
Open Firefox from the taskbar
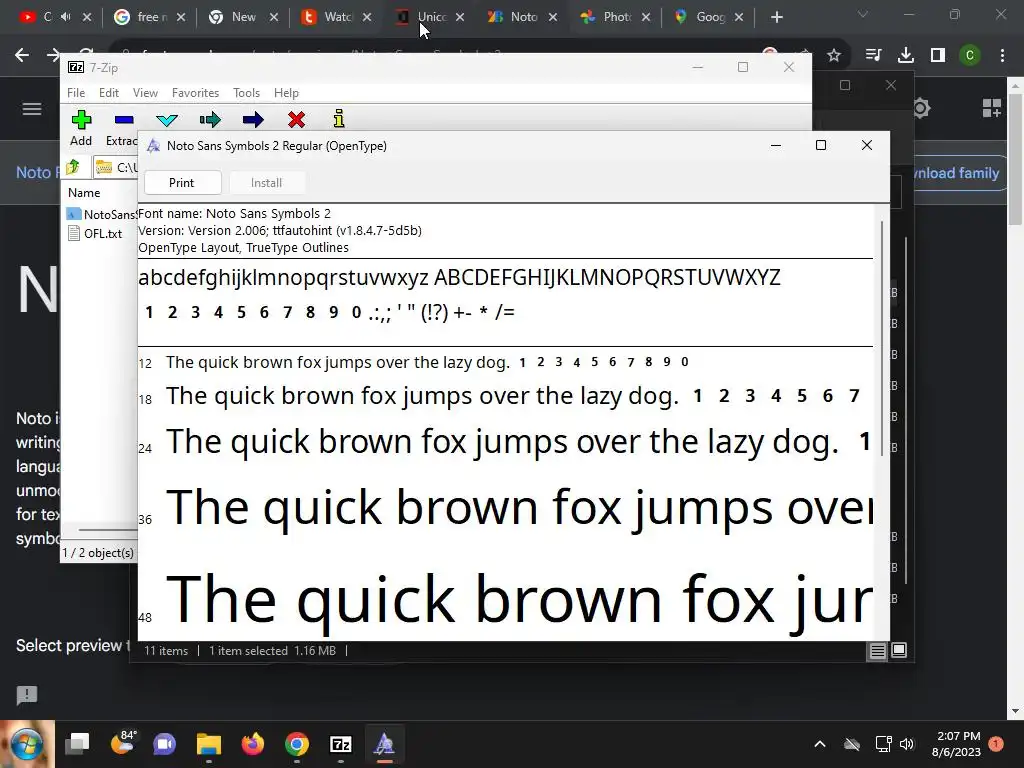click(x=253, y=744)
